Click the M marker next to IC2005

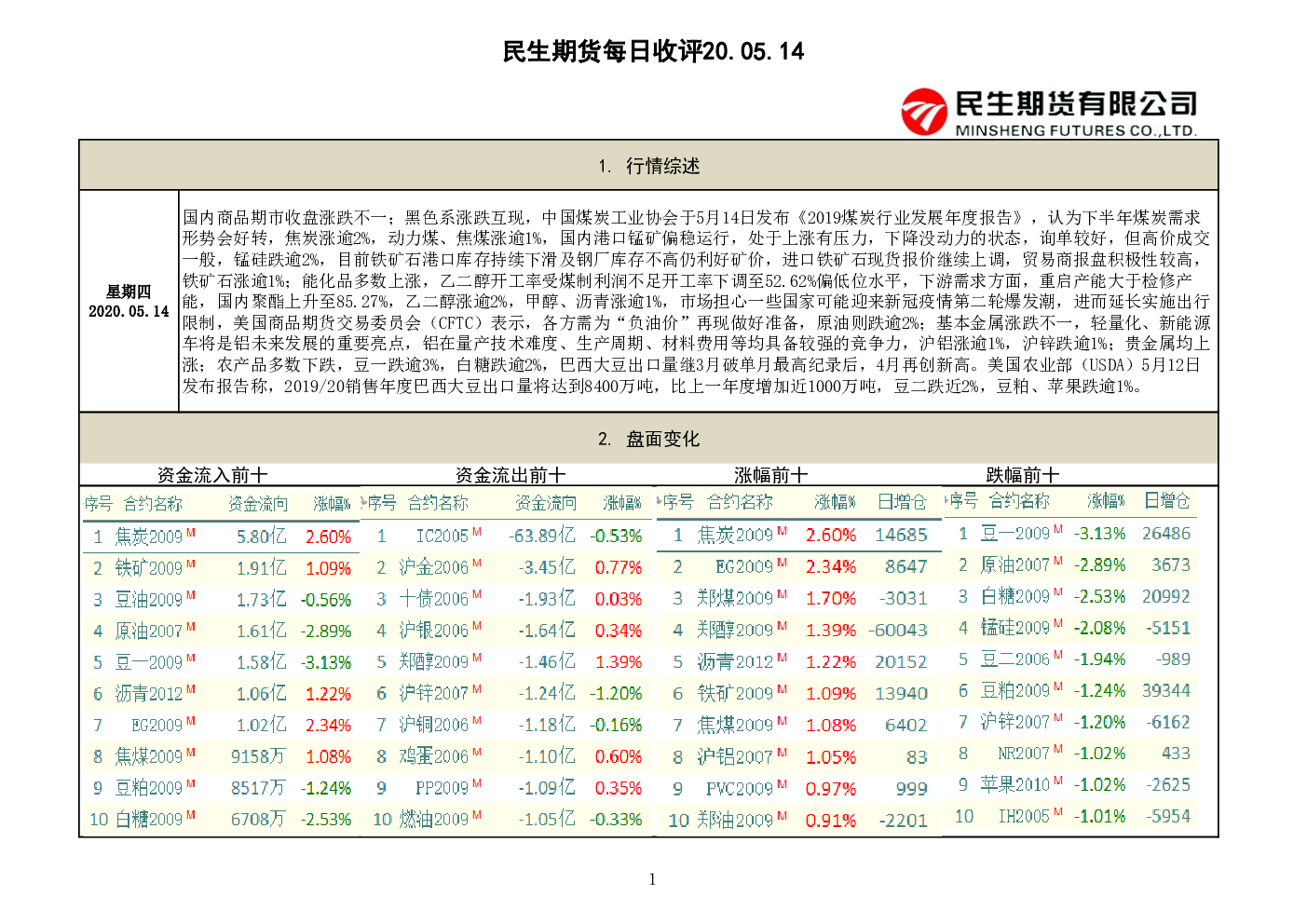(x=477, y=531)
